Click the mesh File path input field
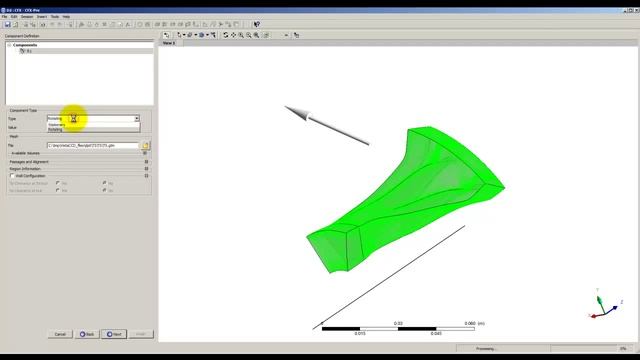640x360 pixels. (x=93, y=145)
